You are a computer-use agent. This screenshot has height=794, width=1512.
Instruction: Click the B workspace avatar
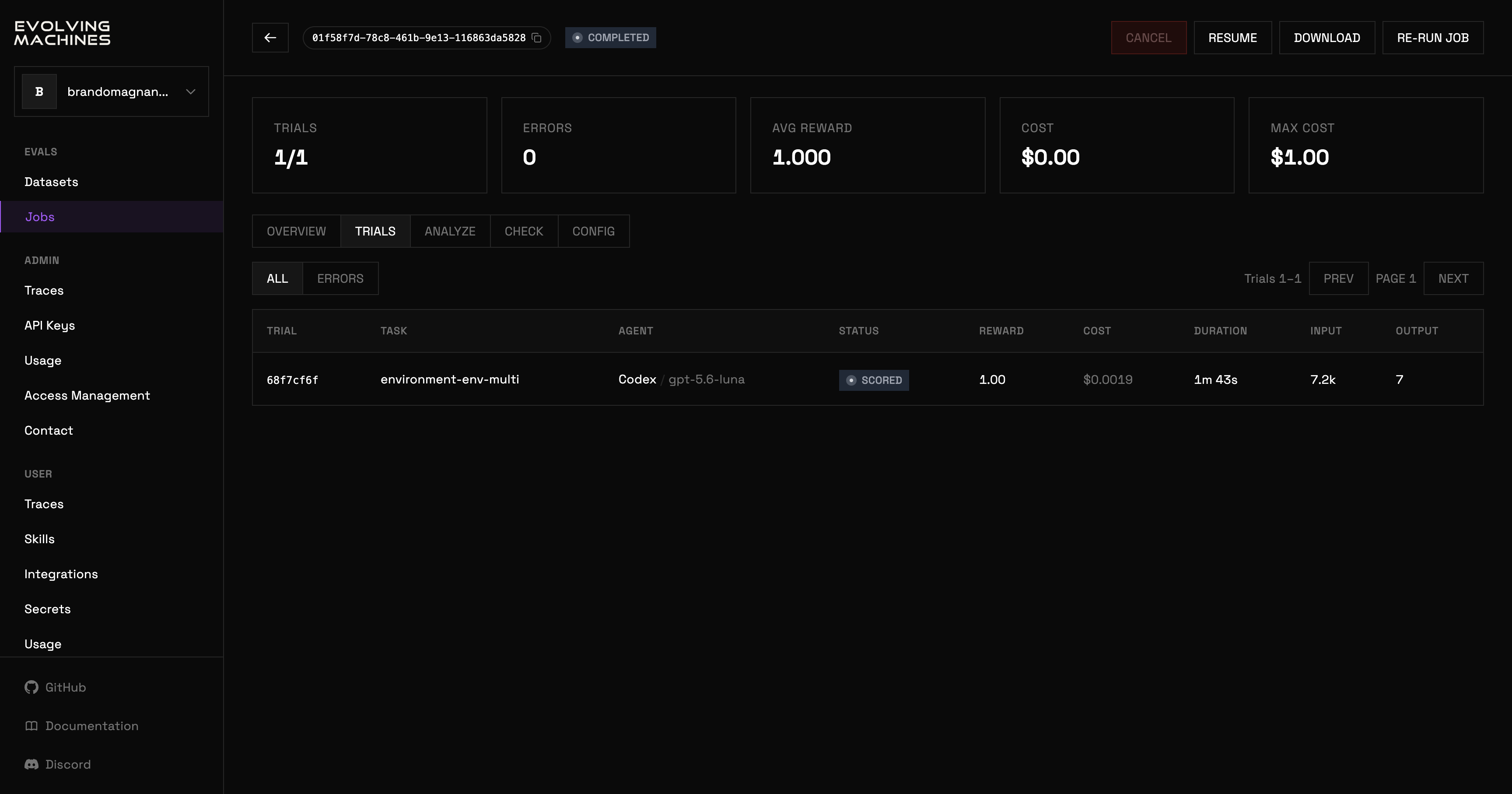tap(39, 91)
